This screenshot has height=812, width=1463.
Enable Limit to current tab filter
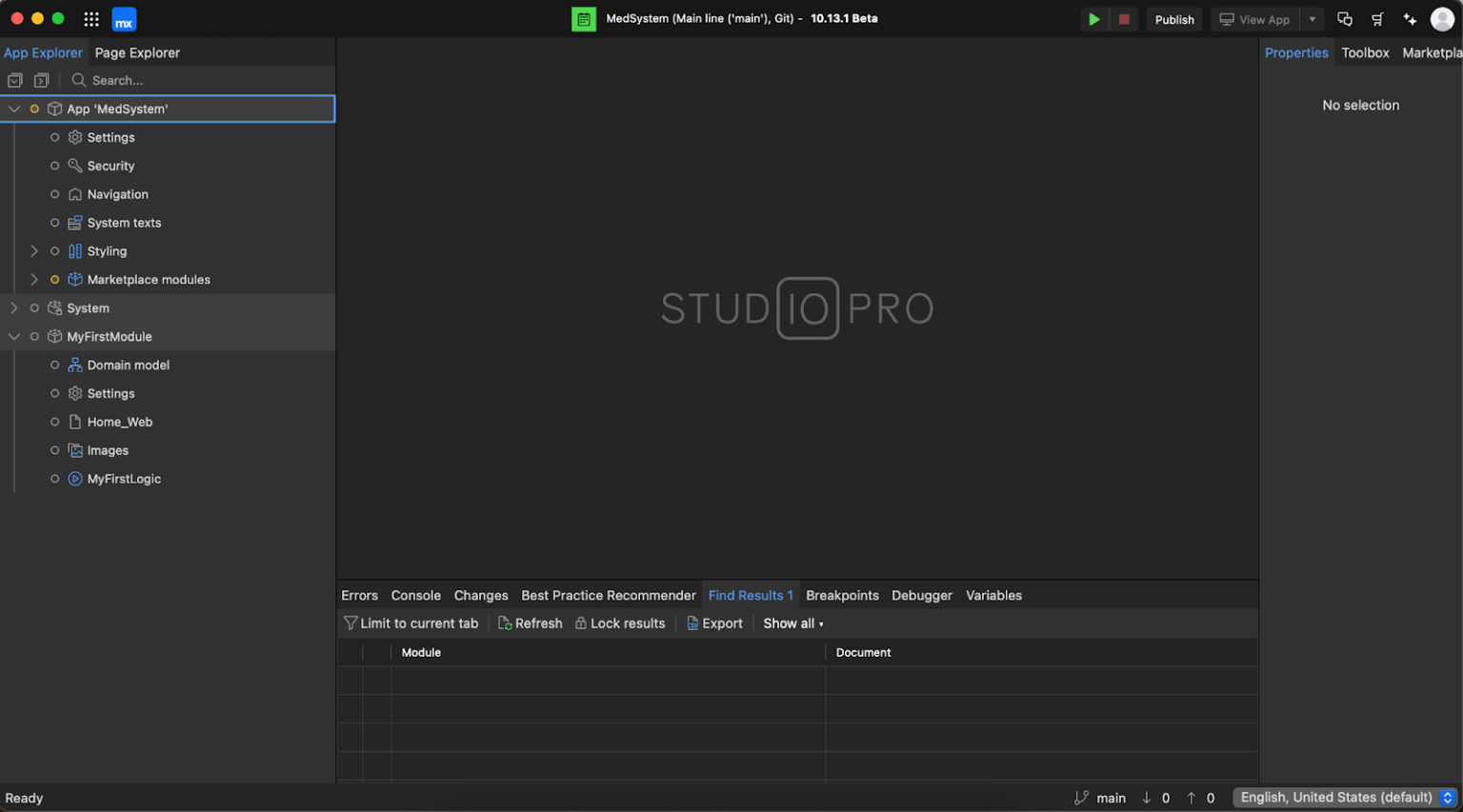point(411,623)
